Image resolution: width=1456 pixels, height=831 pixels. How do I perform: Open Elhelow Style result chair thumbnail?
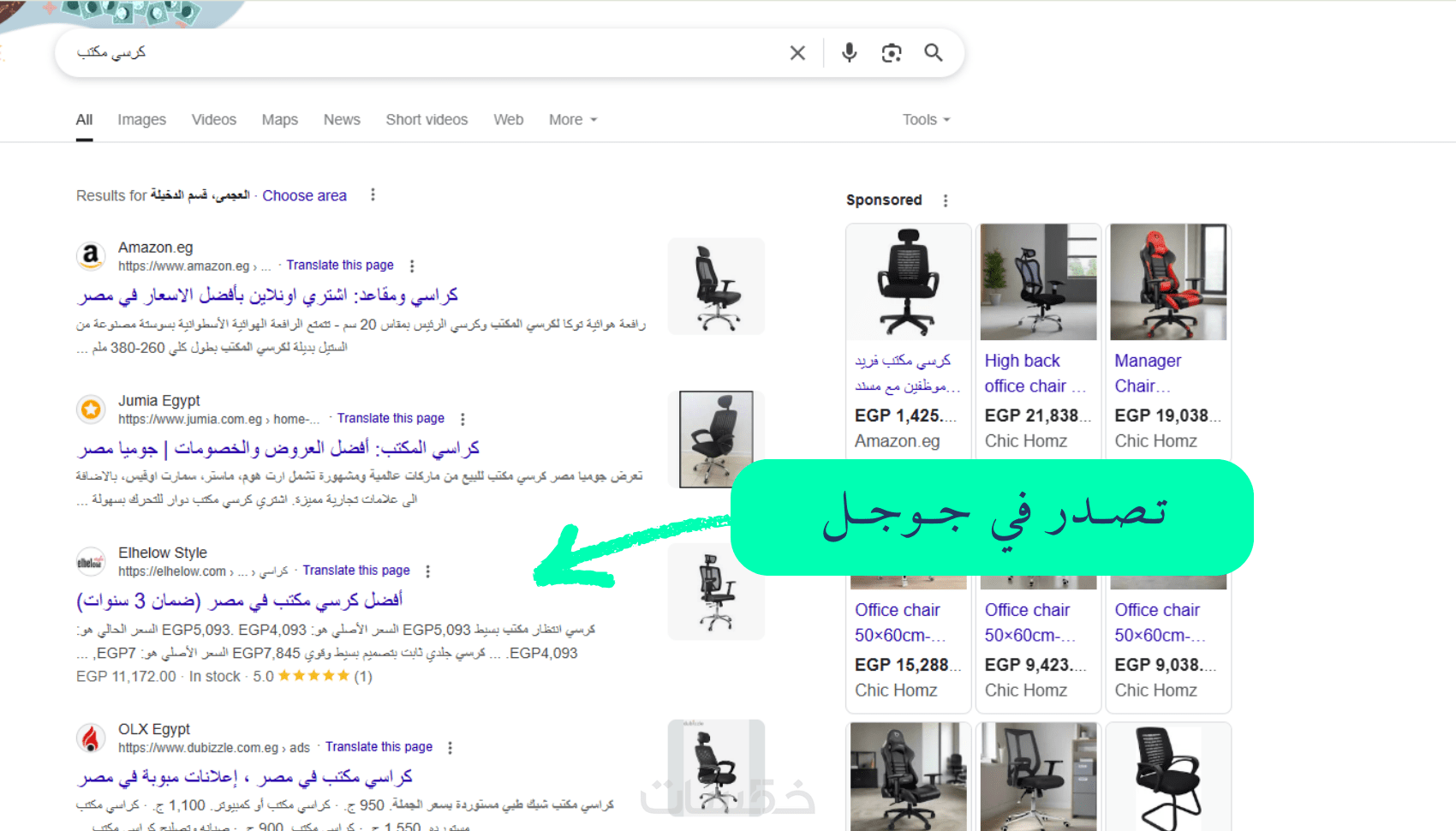point(716,592)
